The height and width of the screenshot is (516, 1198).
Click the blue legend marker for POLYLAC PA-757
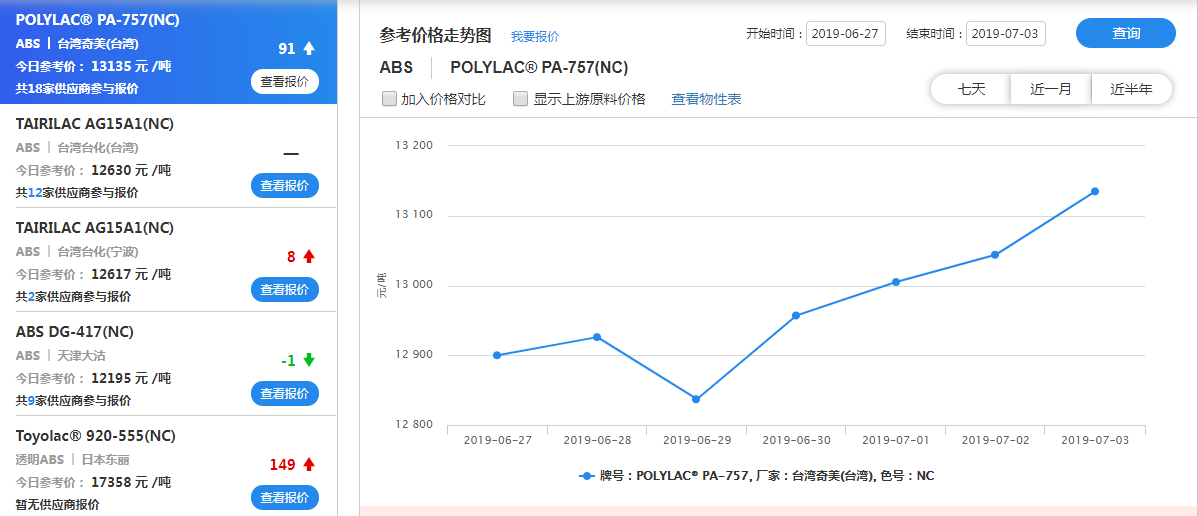click(587, 475)
